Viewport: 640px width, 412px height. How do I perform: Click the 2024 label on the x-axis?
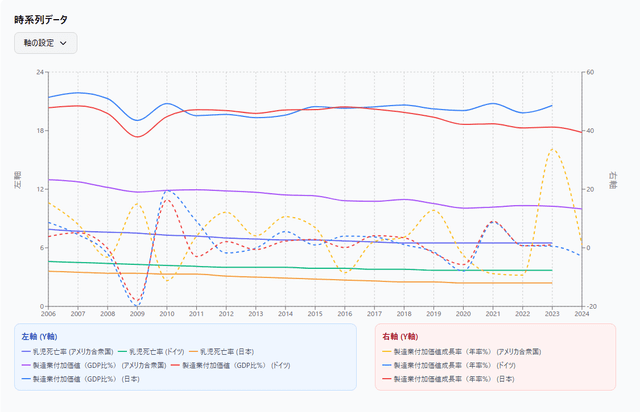pyautogui.click(x=581, y=314)
